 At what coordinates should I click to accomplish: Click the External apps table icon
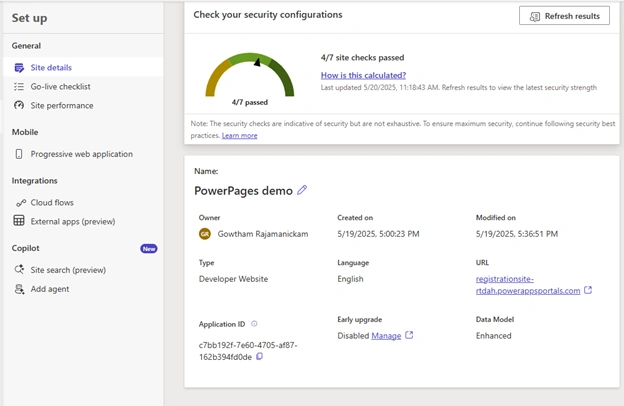click(x=19, y=221)
